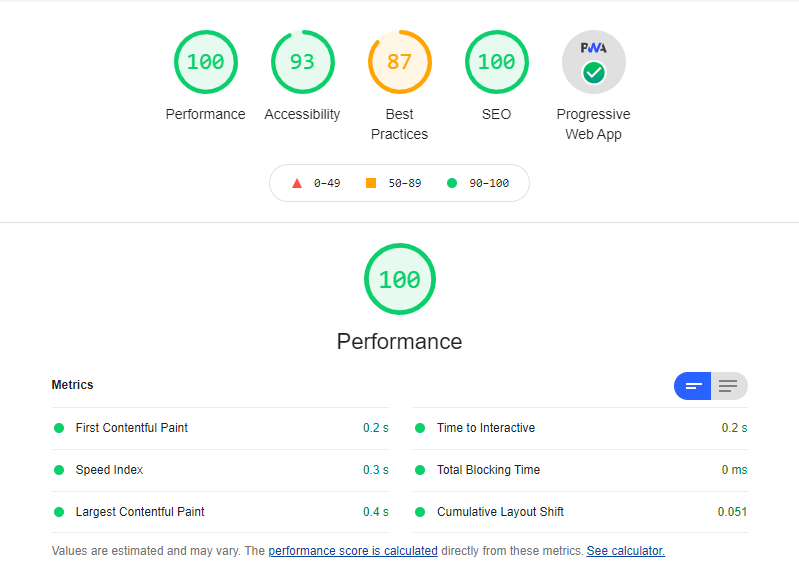Click the Best Practices gauge showing 87
The height and width of the screenshot is (570, 799).
pyautogui.click(x=399, y=62)
